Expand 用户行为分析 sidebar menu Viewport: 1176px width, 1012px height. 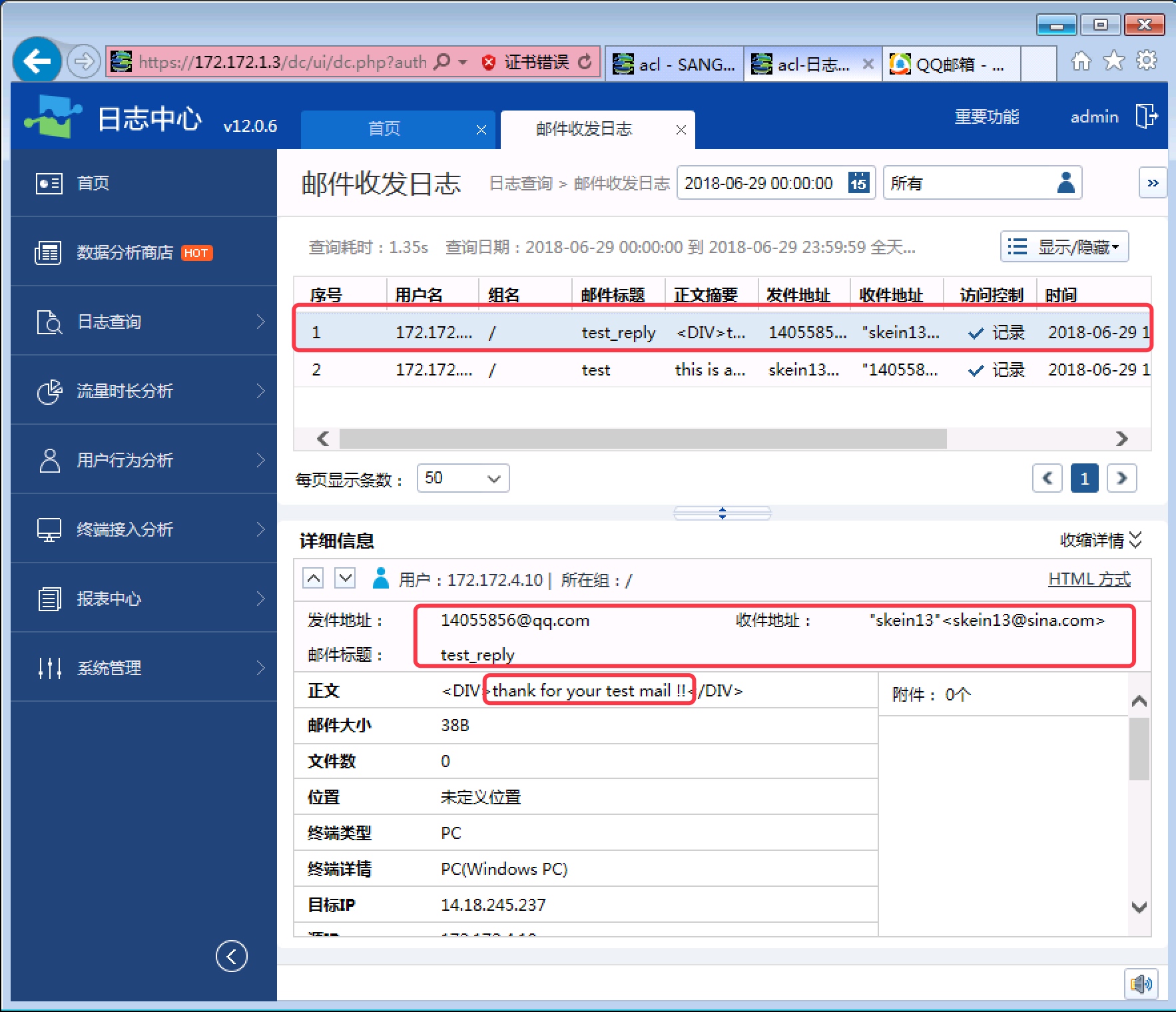(x=144, y=460)
